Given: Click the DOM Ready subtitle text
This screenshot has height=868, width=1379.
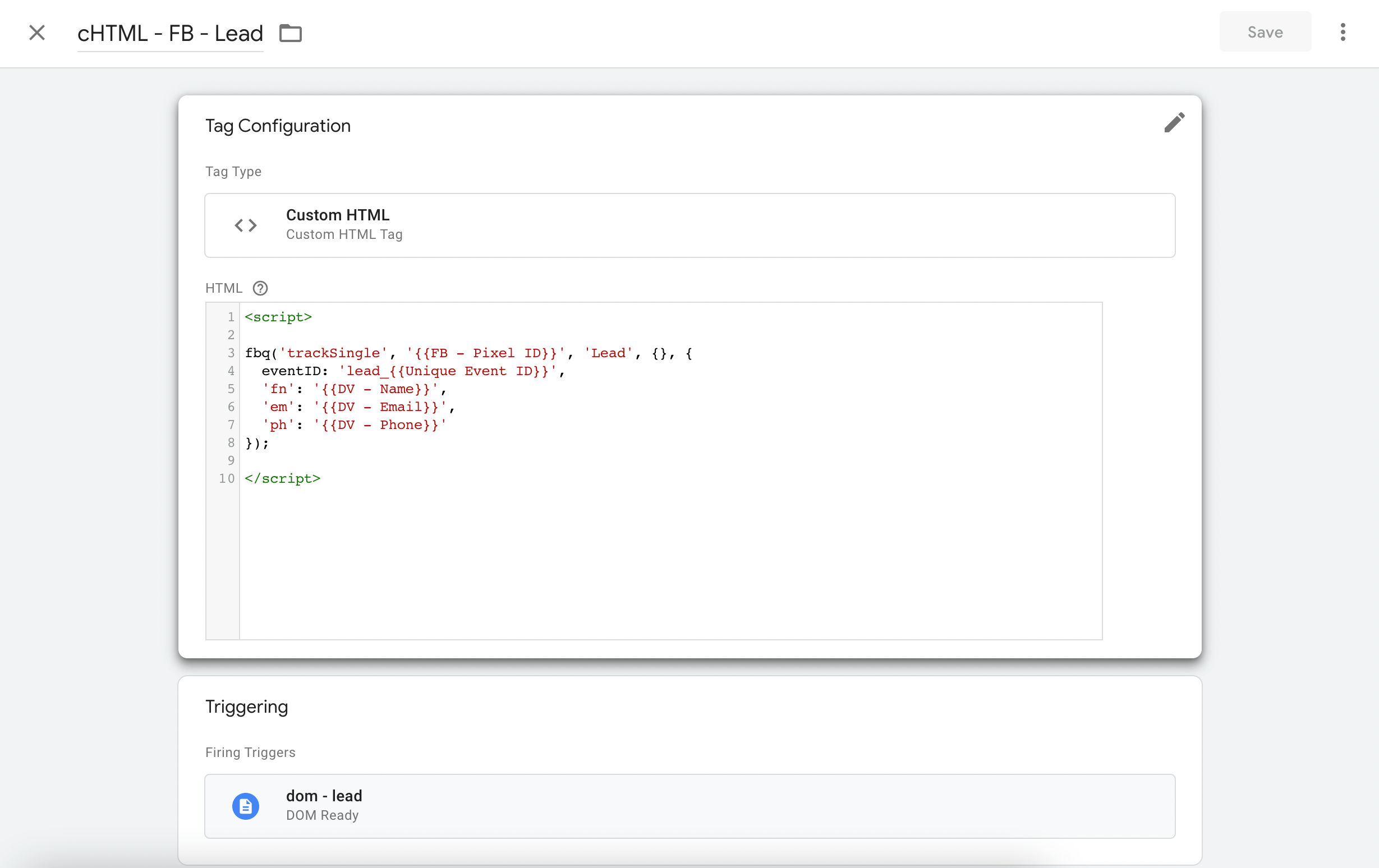Looking at the screenshot, I should (x=323, y=815).
